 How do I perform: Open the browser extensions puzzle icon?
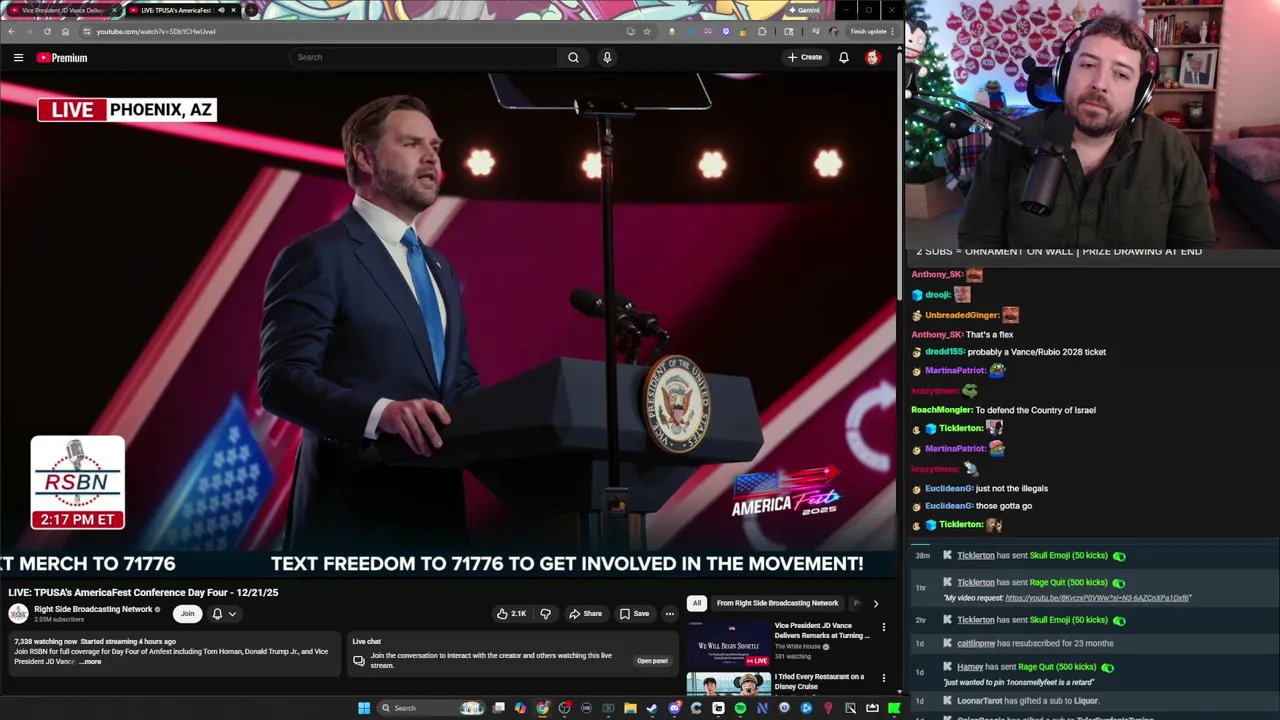(x=762, y=31)
